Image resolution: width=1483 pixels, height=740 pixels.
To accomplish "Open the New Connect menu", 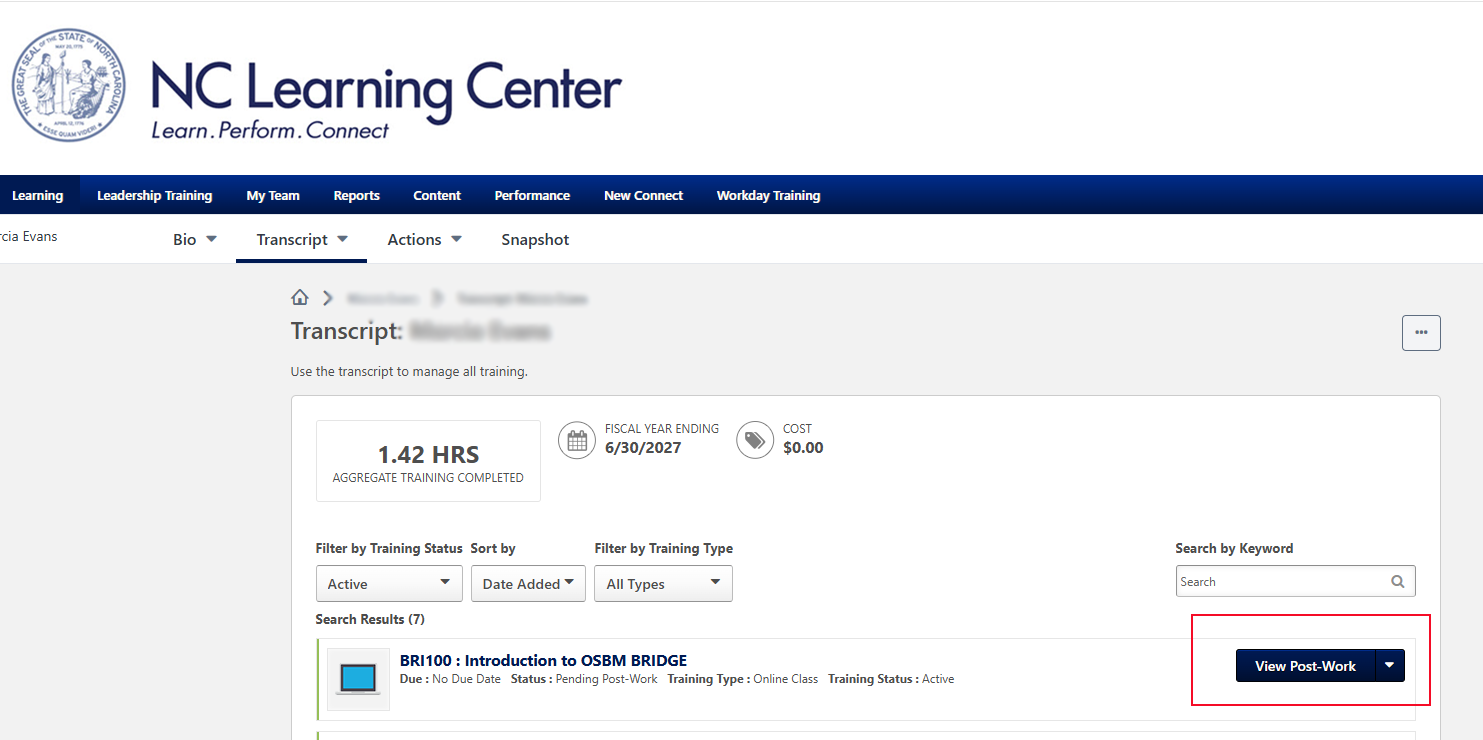I will (643, 195).
